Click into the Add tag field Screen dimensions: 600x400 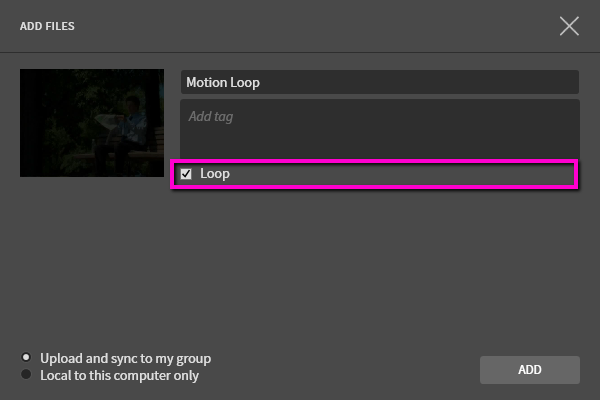pos(380,129)
